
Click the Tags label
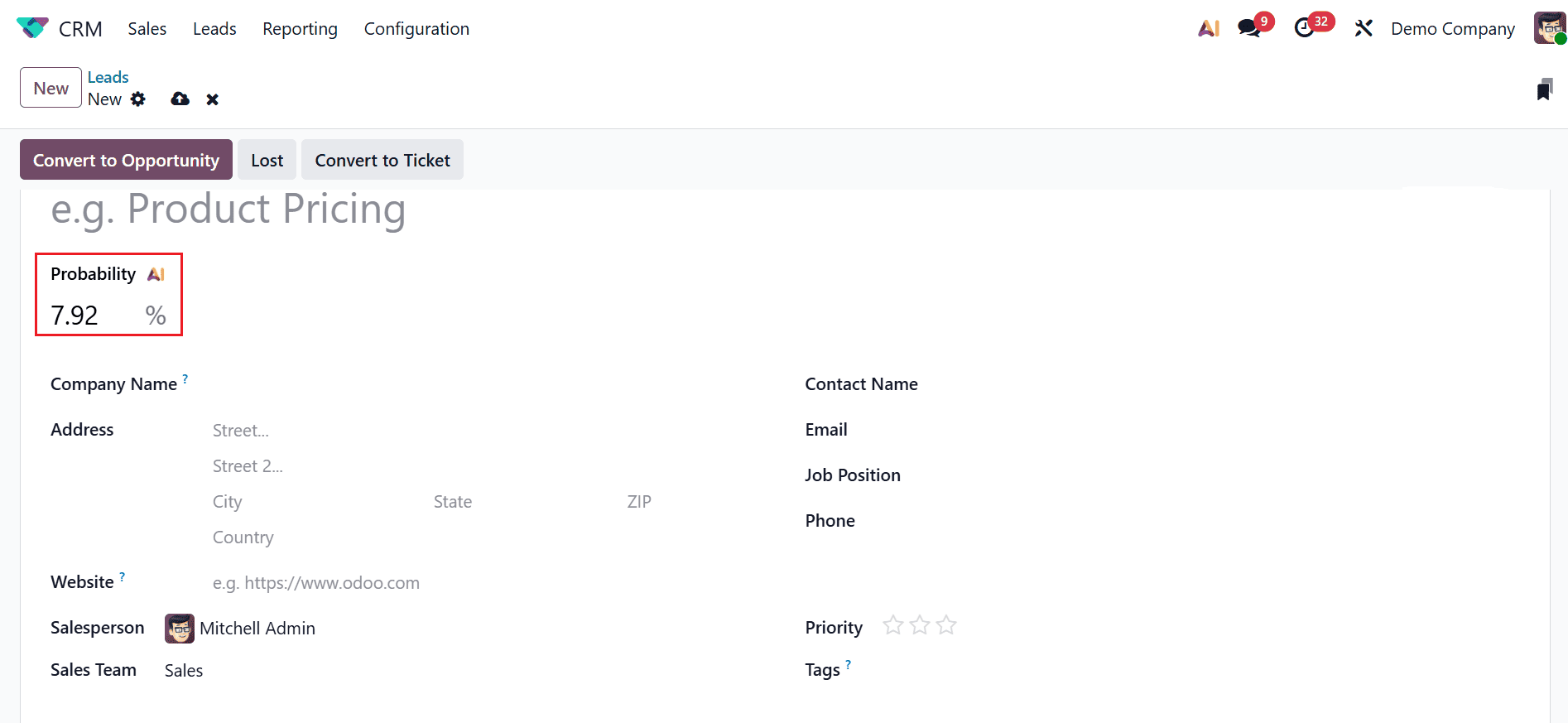pos(822,670)
